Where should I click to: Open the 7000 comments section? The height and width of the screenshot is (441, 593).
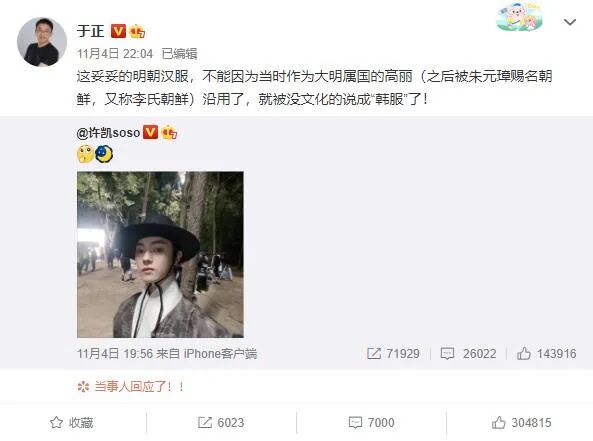point(371,422)
